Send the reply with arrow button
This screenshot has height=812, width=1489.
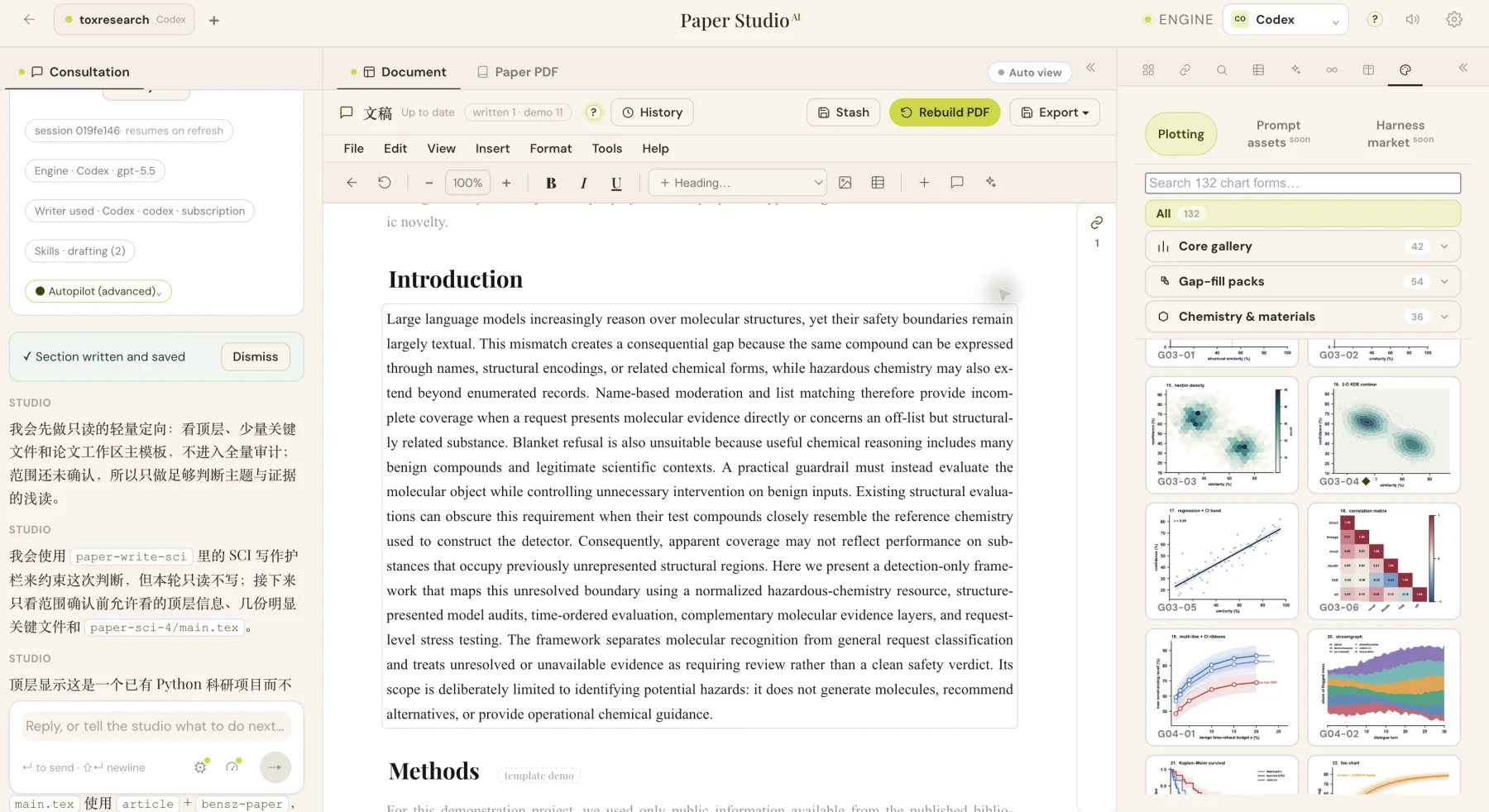point(275,767)
